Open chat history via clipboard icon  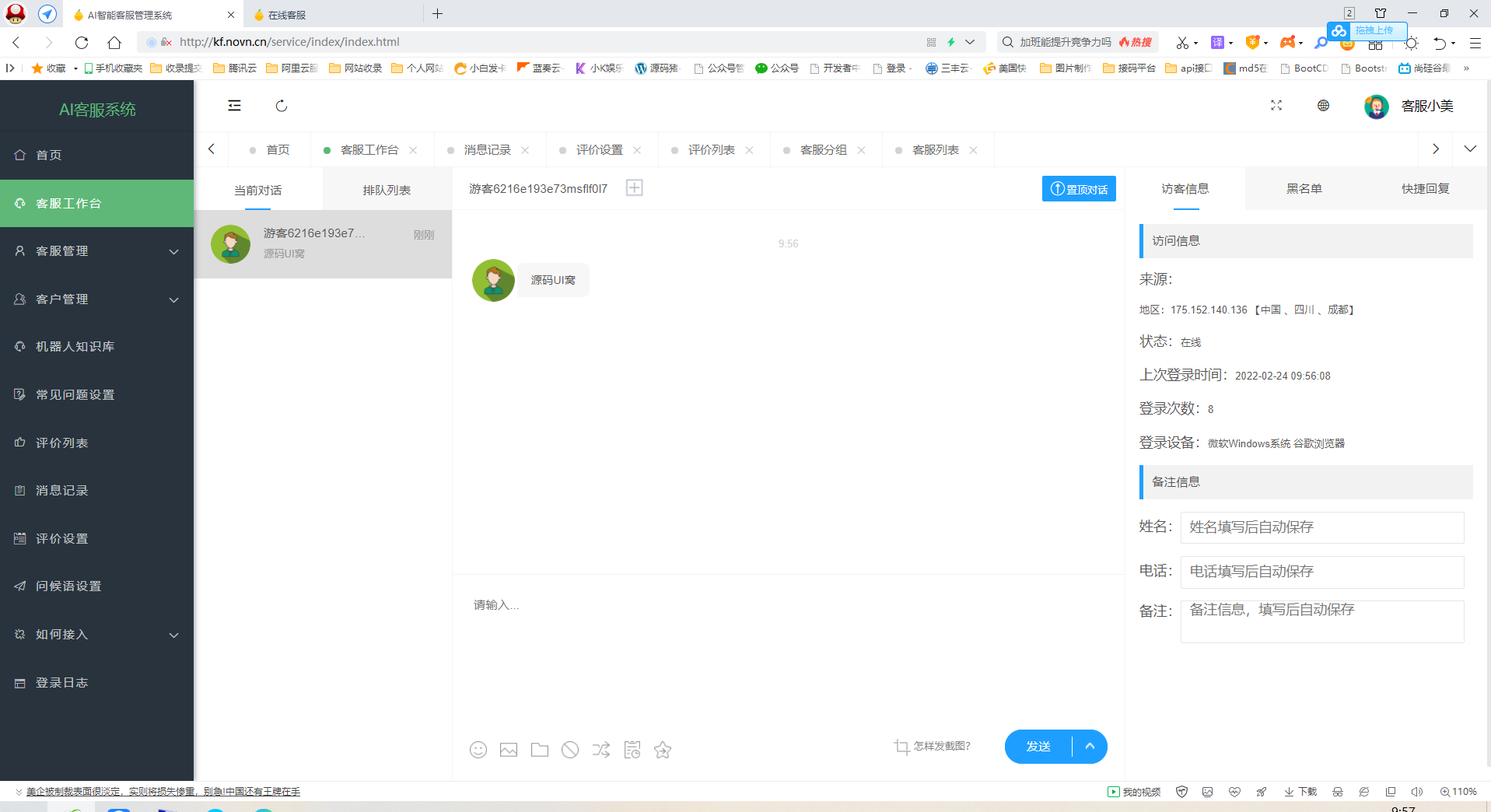[x=632, y=749]
